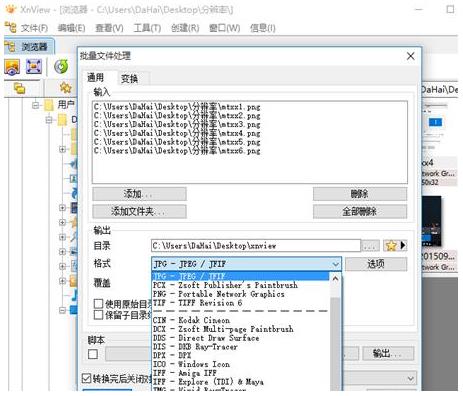The height and width of the screenshot is (396, 463).
Task: Select mtxx4.png in input list
Action: (177, 133)
